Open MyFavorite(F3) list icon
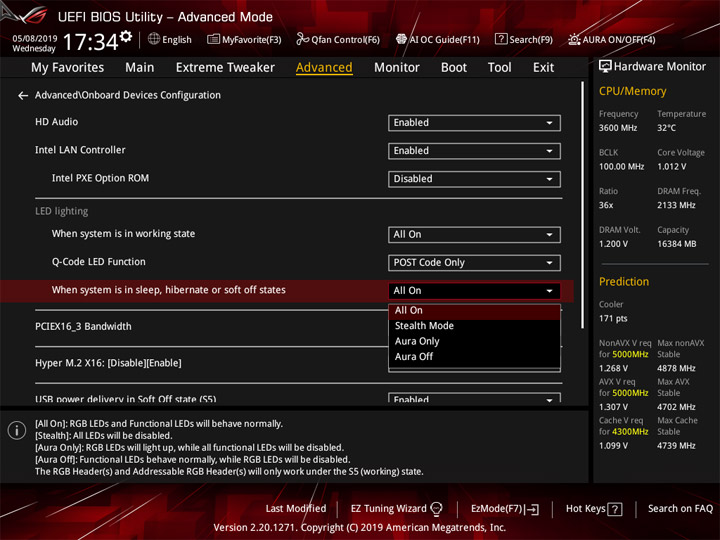 click(213, 39)
